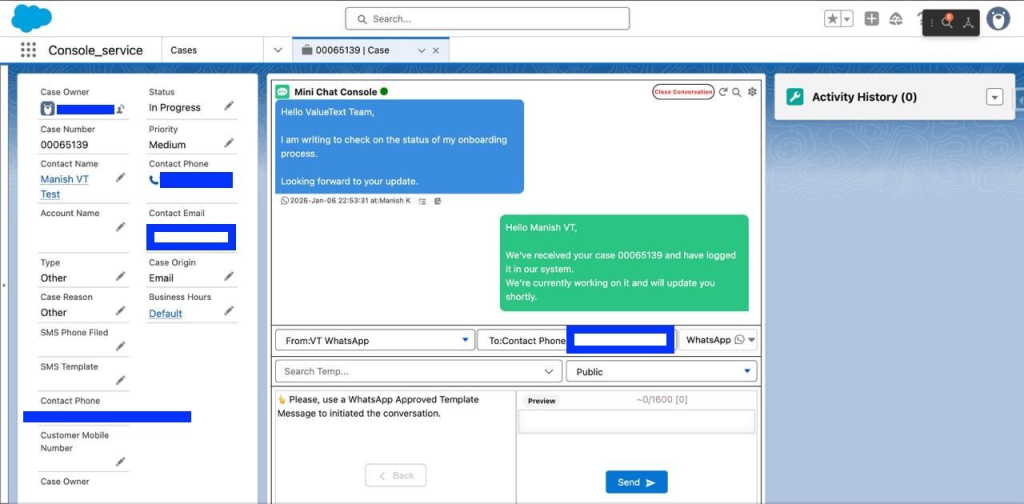The image size is (1024, 504).
Task: Click the note icon under incoming message
Action: [x=438, y=201]
